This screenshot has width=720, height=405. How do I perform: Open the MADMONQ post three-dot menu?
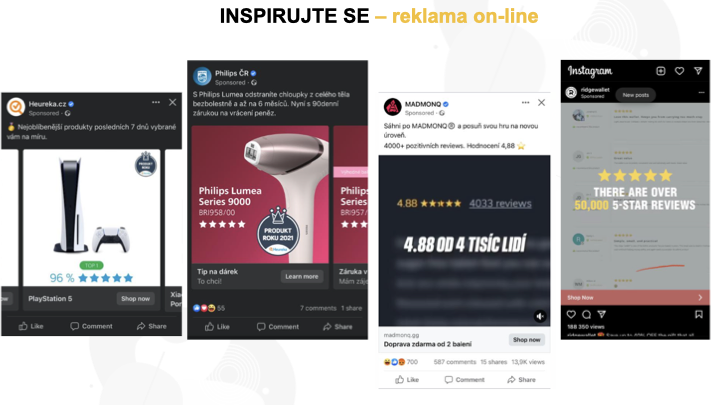[525, 102]
